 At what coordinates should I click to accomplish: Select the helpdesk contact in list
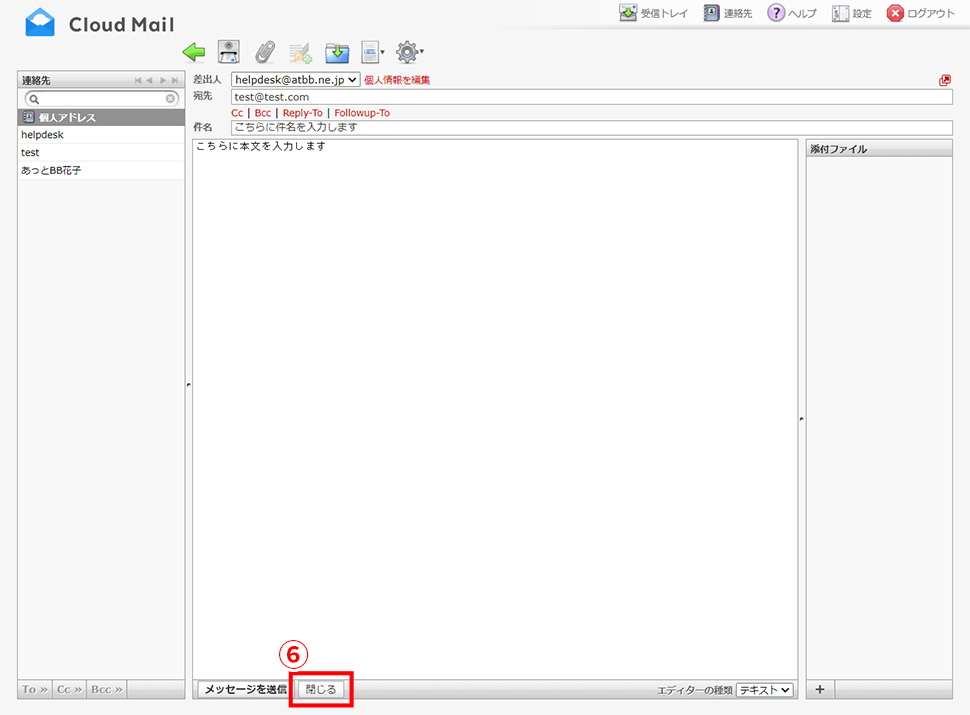43,135
